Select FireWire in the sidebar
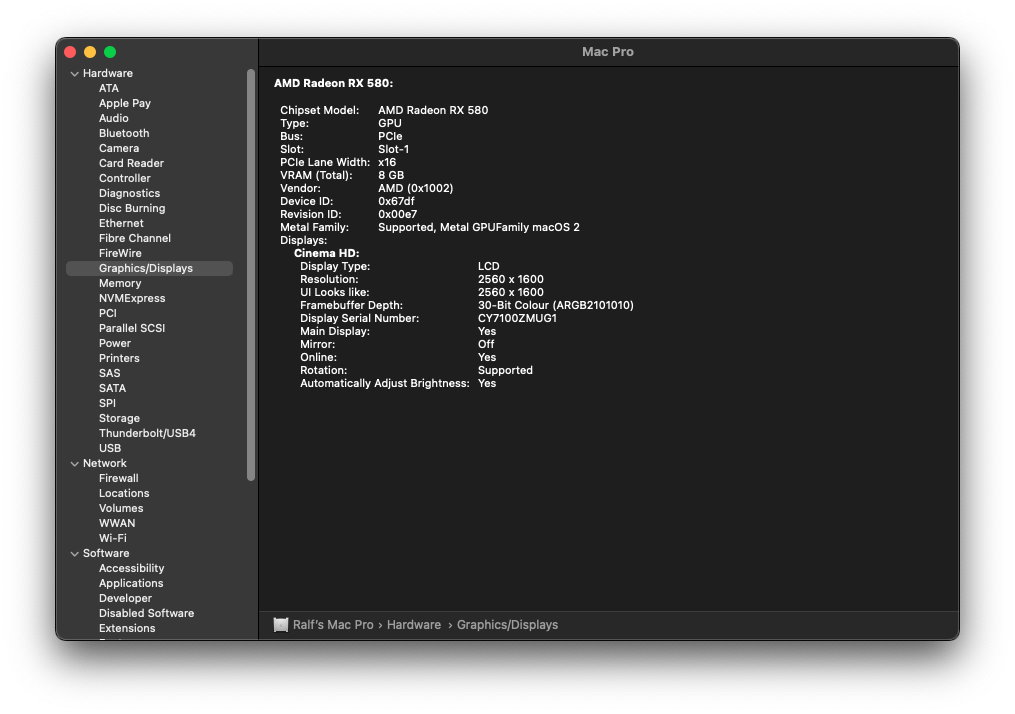The width and height of the screenshot is (1015, 714). click(x=120, y=252)
